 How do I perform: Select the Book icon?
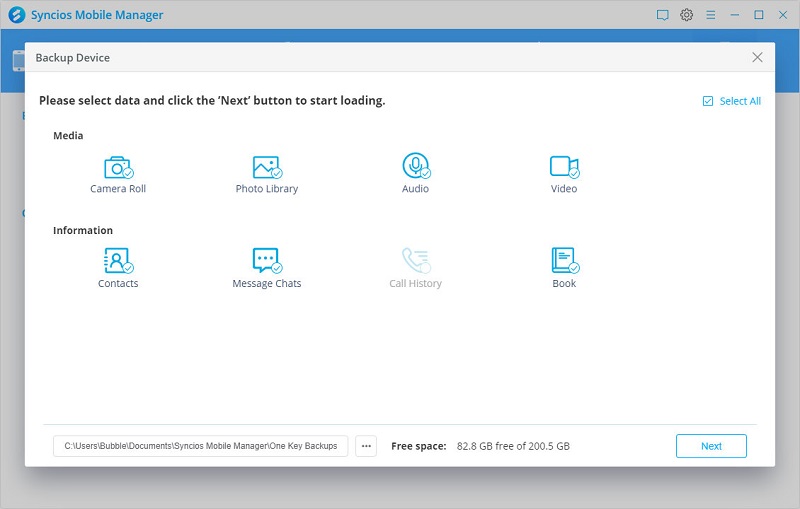[564, 261]
